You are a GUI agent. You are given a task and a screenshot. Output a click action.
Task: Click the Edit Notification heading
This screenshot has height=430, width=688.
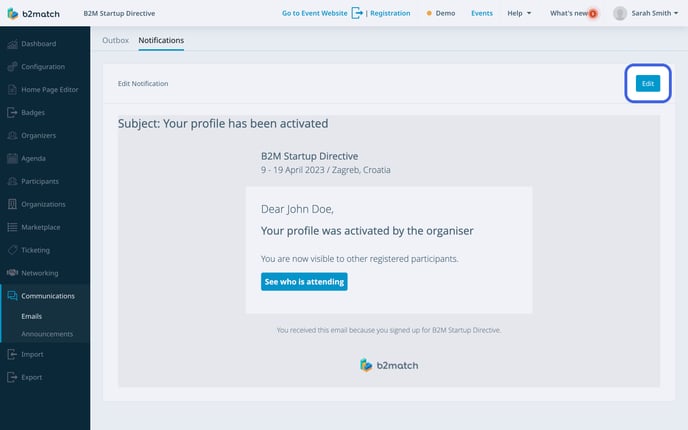[x=143, y=83]
